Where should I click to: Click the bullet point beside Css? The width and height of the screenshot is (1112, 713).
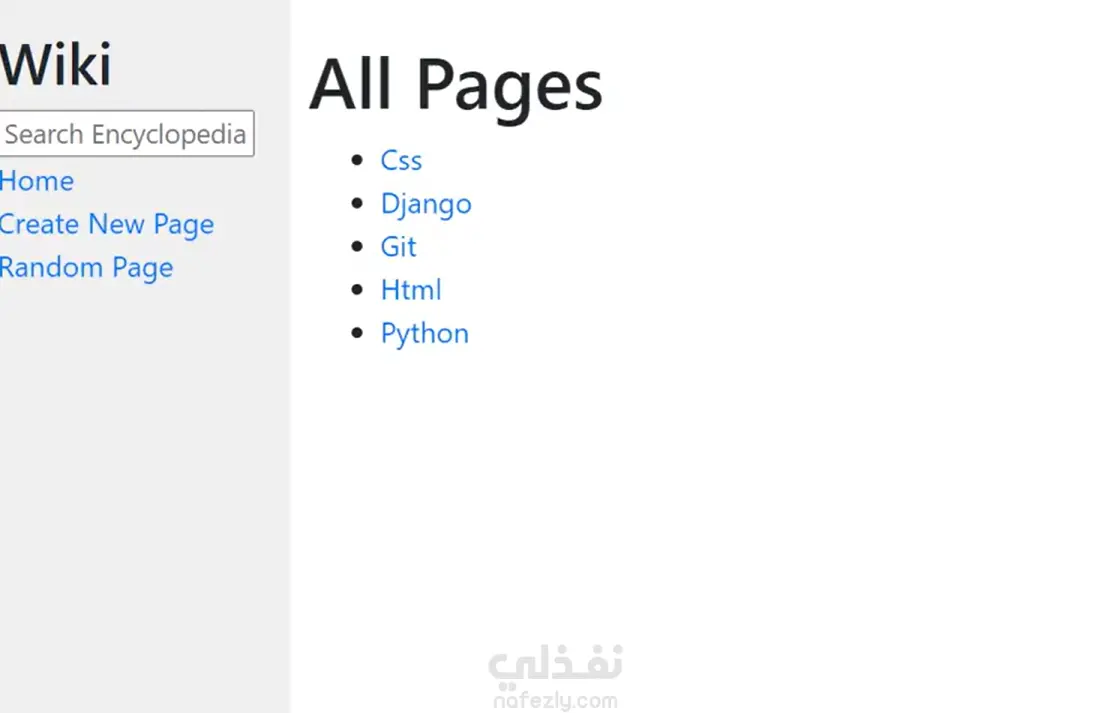(359, 160)
